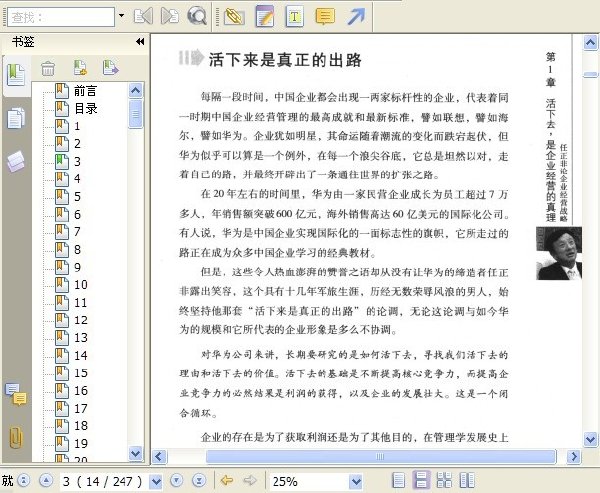Open bookmark 17
Viewport: 600px width, 493px height.
[x=72, y=408]
